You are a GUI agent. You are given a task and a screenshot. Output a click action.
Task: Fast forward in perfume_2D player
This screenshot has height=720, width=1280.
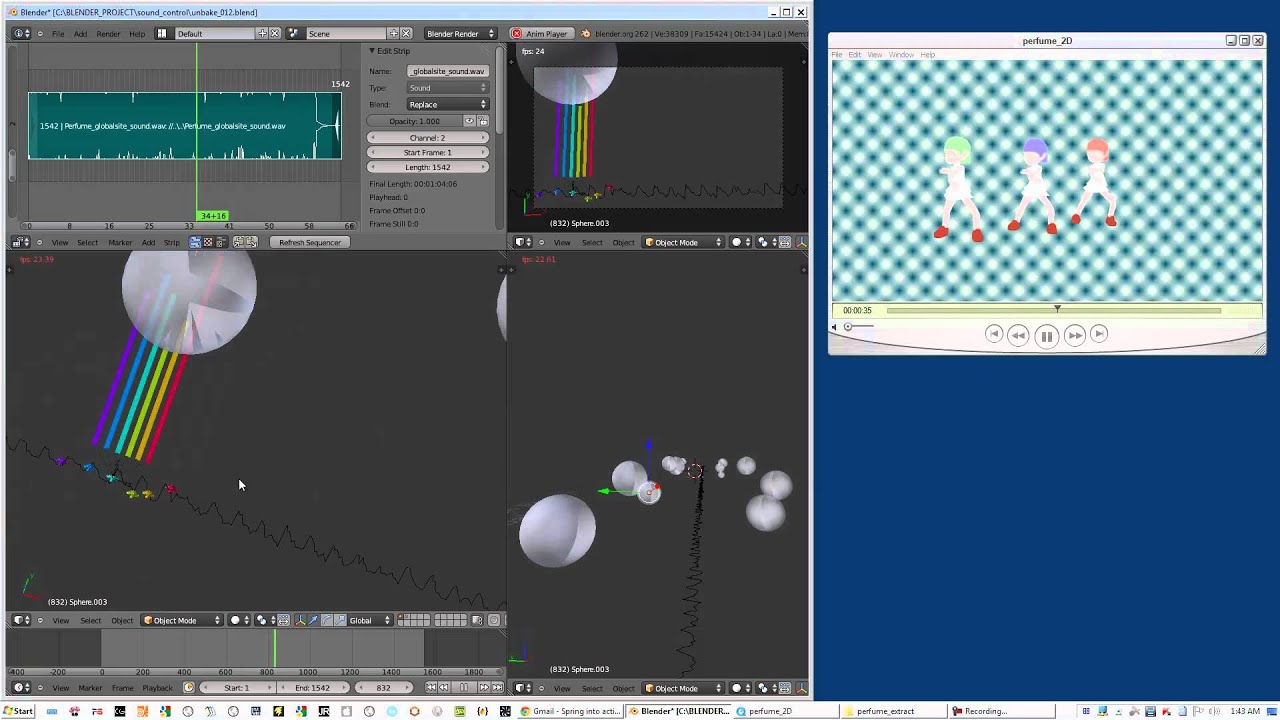1074,336
